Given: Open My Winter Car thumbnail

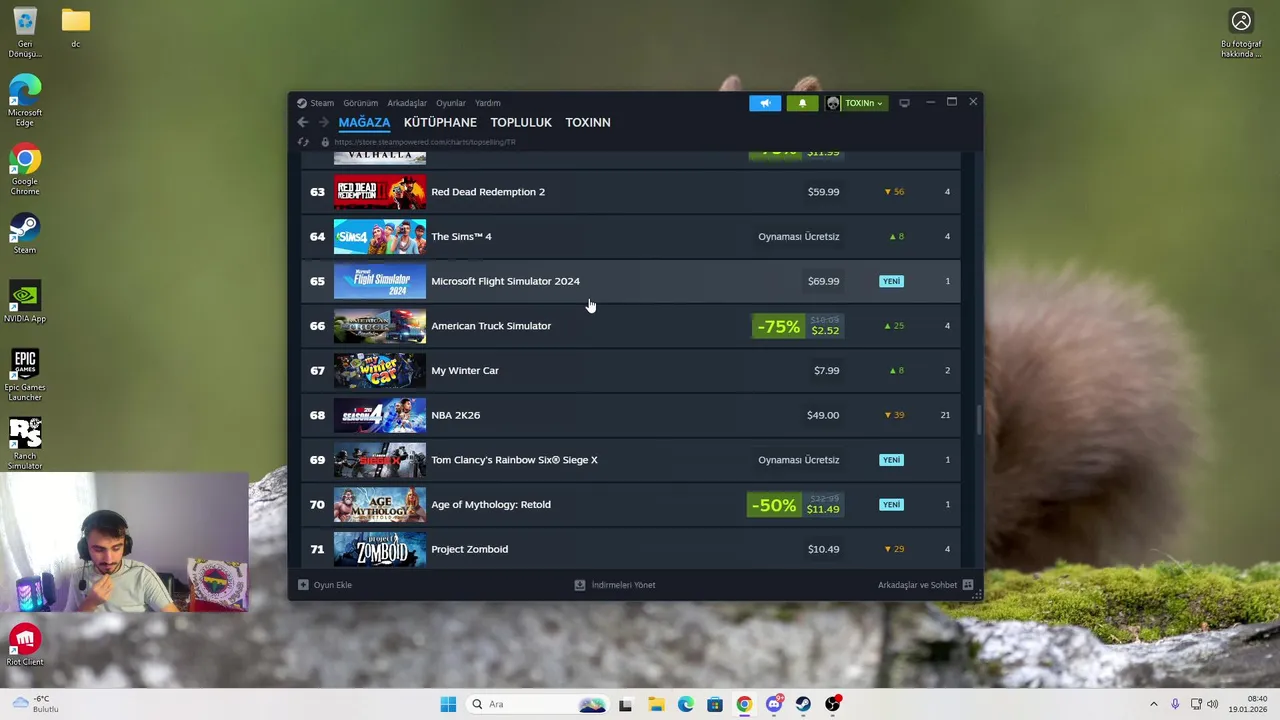Looking at the screenshot, I should pyautogui.click(x=380, y=371).
